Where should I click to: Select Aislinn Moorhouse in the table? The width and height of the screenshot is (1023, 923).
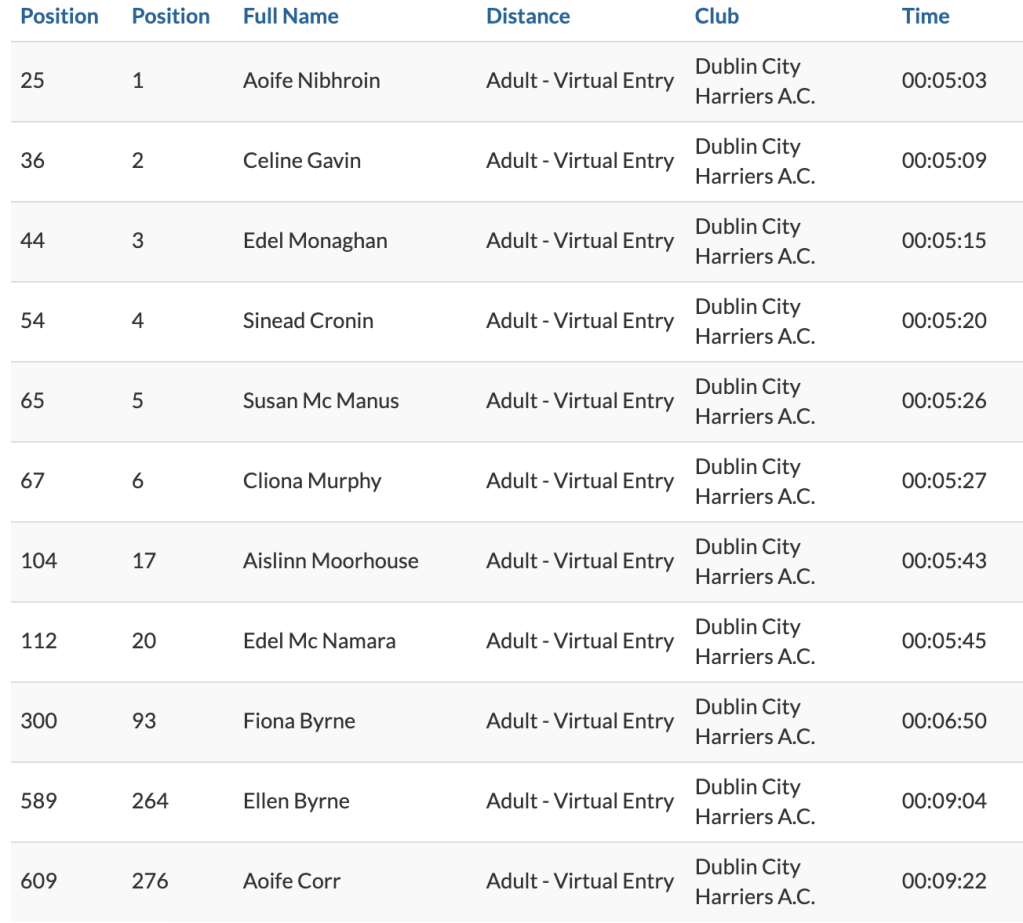pos(330,561)
